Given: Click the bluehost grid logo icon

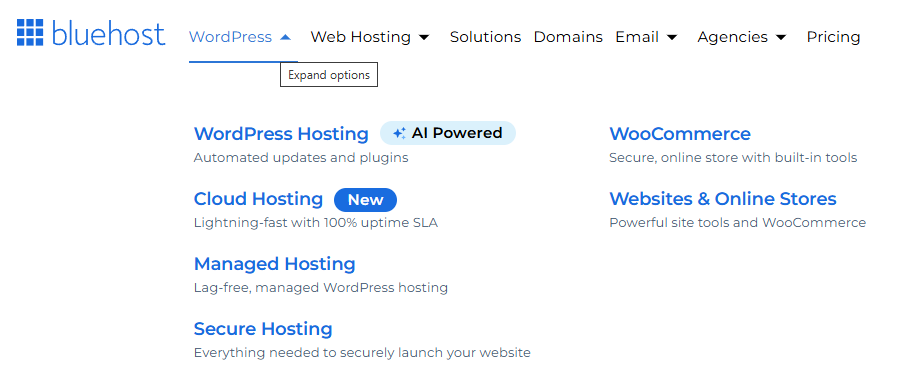Looking at the screenshot, I should tap(30, 32).
